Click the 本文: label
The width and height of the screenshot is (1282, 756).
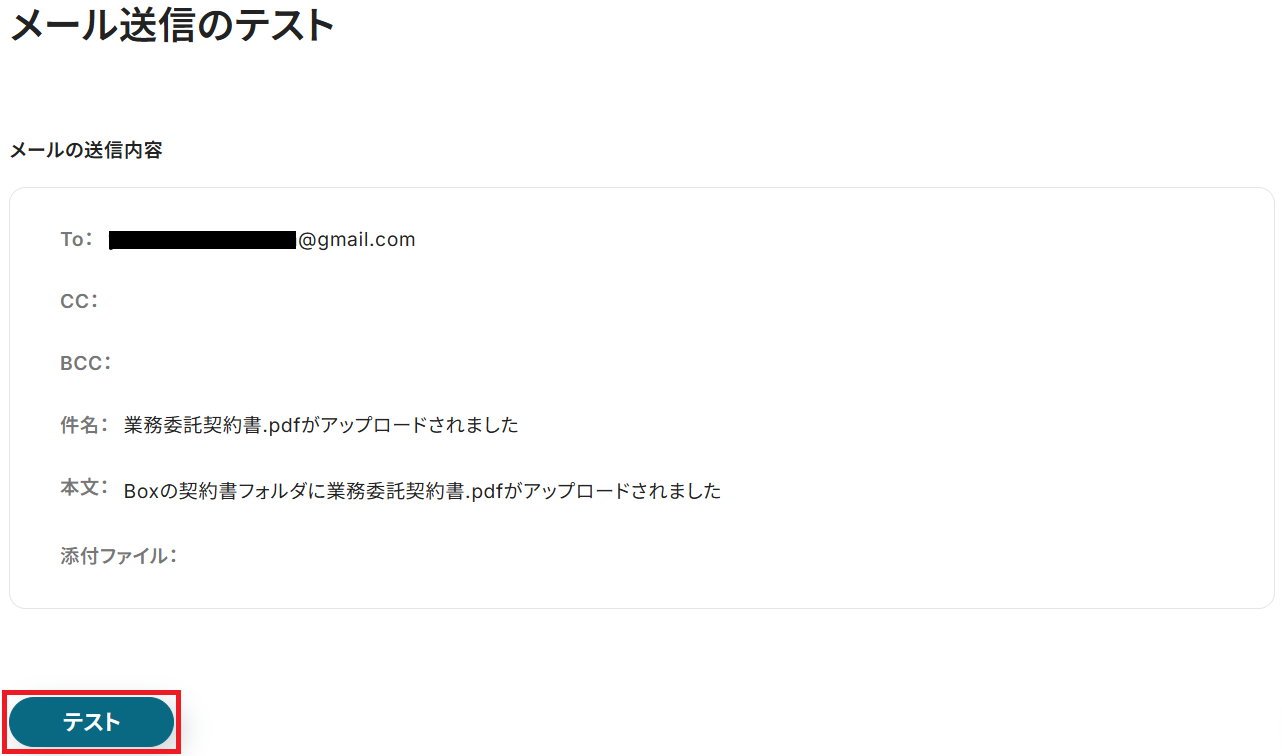[x=84, y=488]
